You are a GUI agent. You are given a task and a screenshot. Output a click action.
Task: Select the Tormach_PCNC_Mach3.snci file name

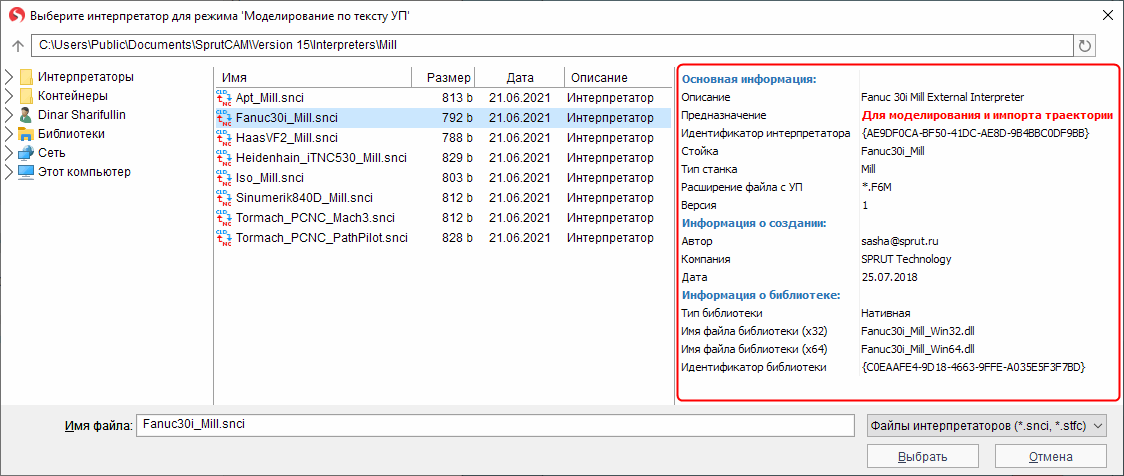315,218
